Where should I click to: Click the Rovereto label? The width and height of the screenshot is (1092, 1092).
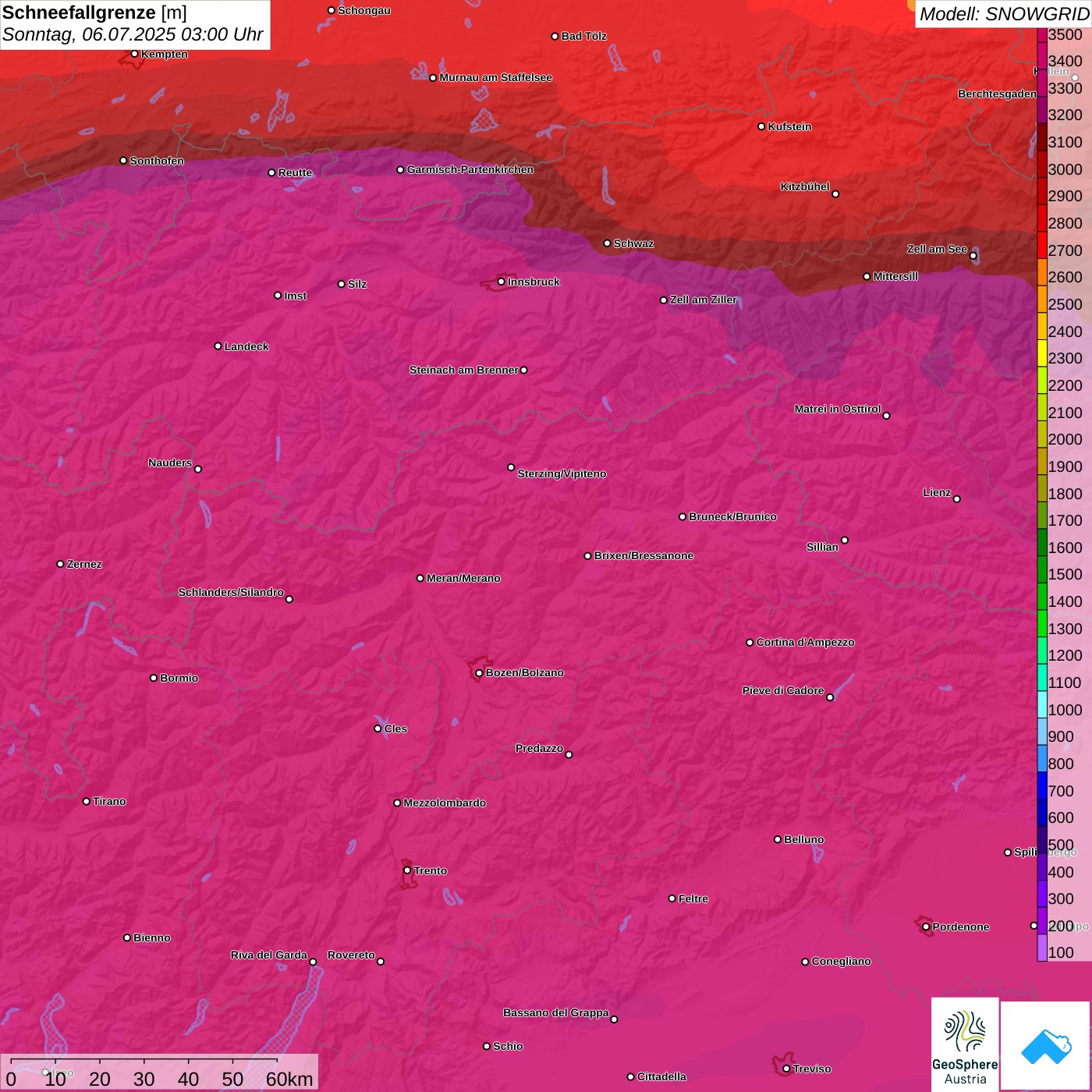pyautogui.click(x=351, y=955)
